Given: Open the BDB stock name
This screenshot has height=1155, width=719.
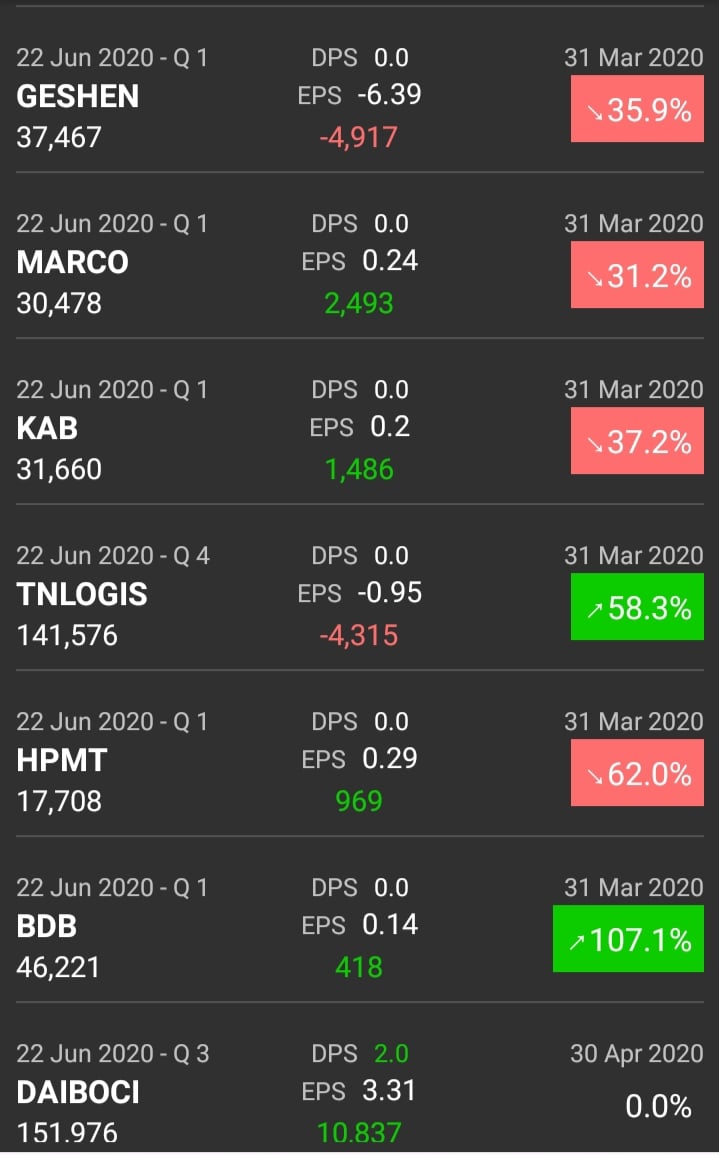Looking at the screenshot, I should [x=47, y=926].
